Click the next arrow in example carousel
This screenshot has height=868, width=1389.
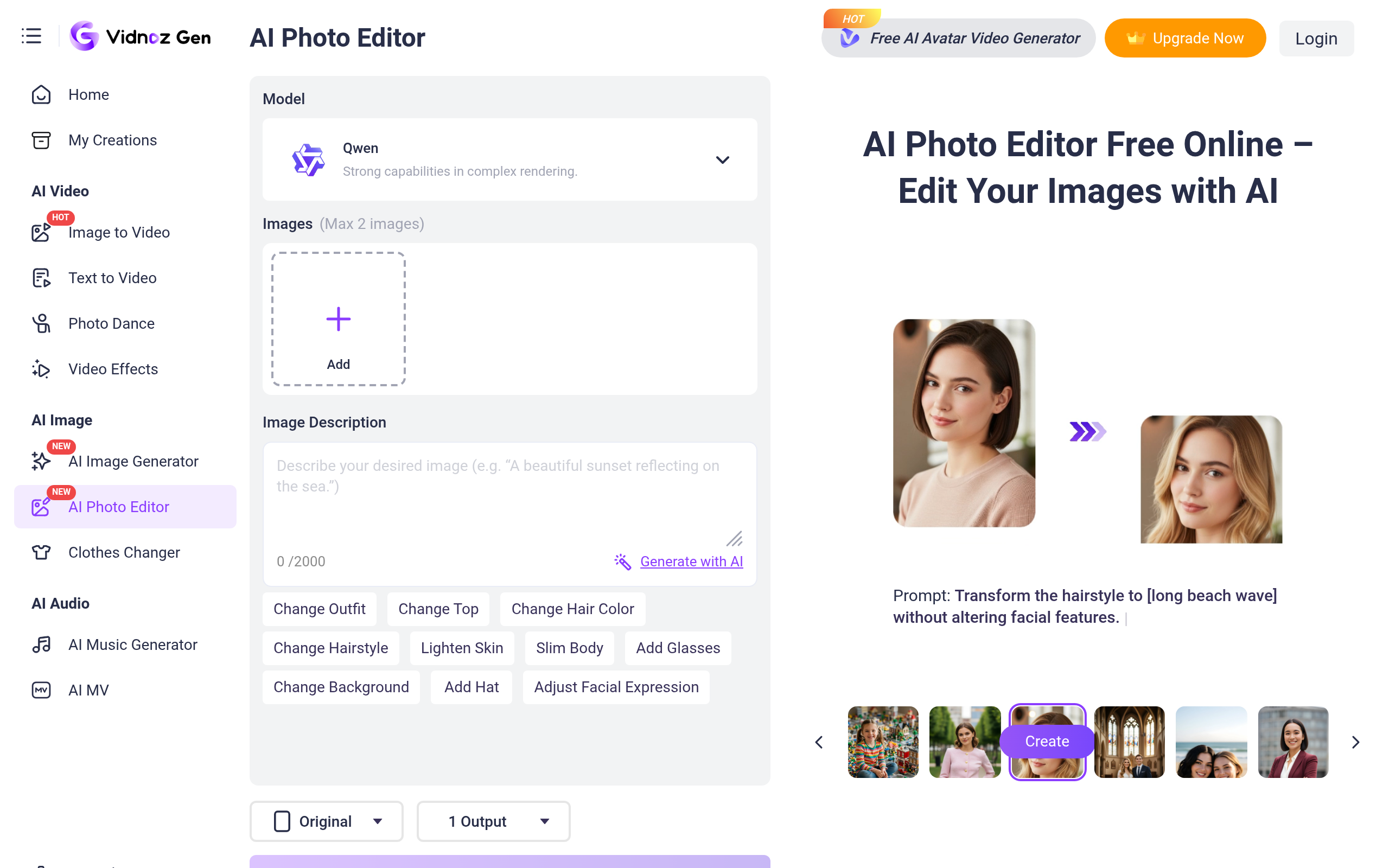pos(1356,742)
